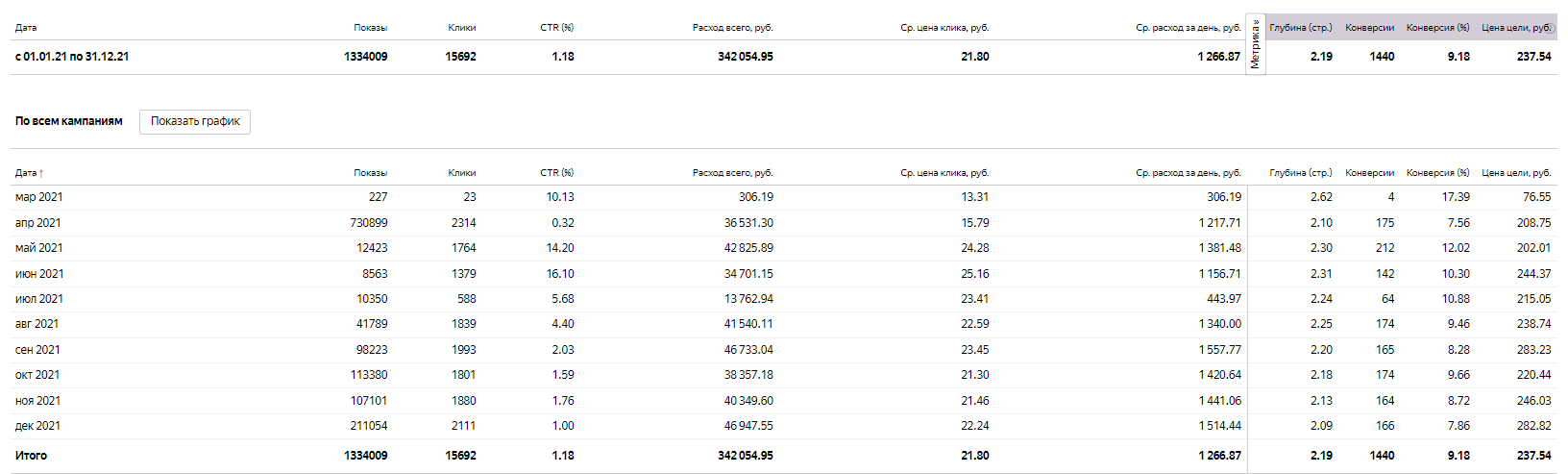Click the Показать график button
This screenshot has height=474, width=1568.
[195, 121]
